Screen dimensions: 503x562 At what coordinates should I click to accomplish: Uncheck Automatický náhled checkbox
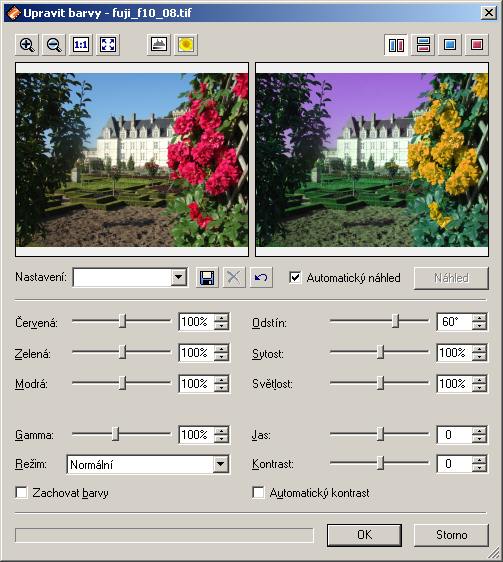[x=295, y=277]
